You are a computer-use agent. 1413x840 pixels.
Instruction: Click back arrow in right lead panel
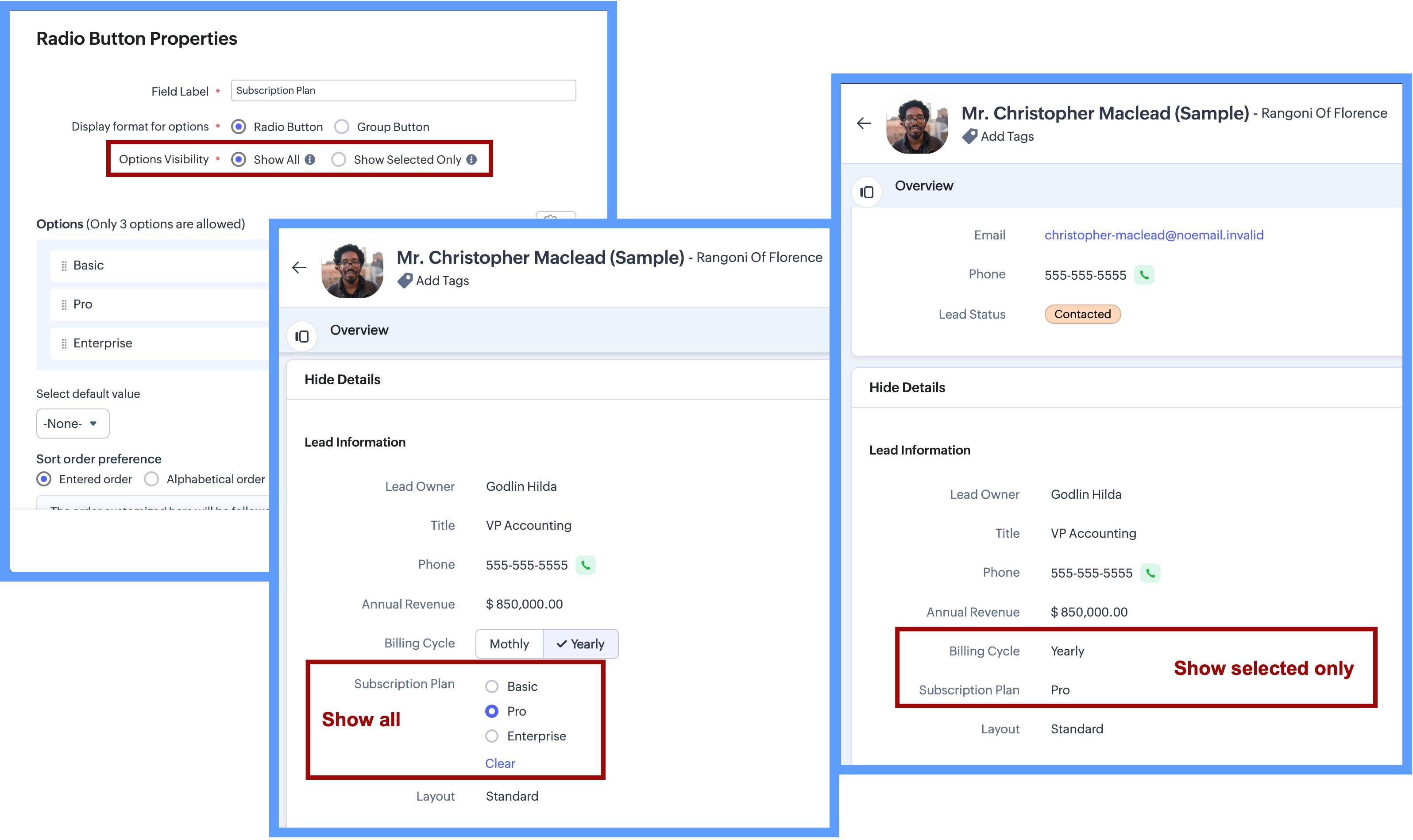pos(864,123)
